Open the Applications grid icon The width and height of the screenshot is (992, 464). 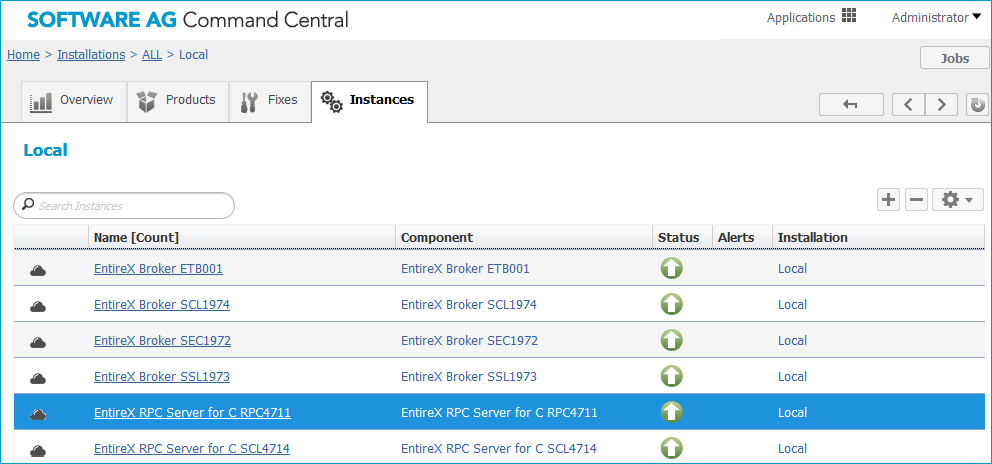pyautogui.click(x=849, y=16)
